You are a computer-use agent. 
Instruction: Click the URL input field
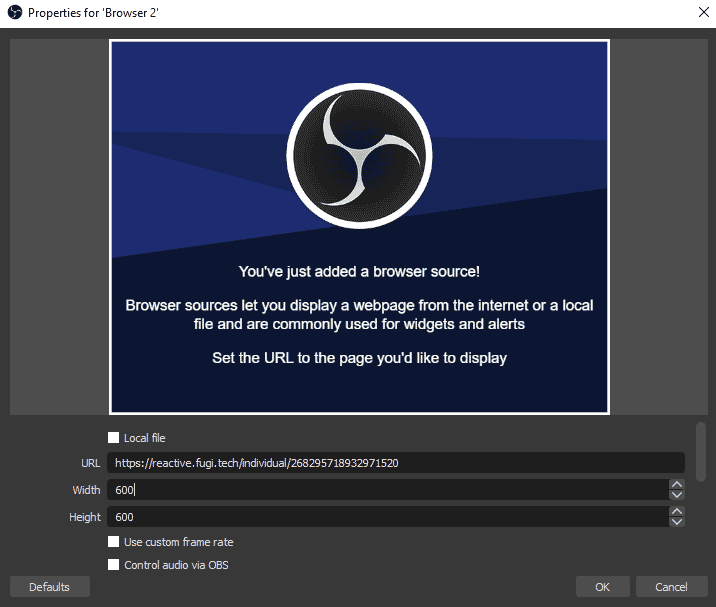(x=395, y=463)
